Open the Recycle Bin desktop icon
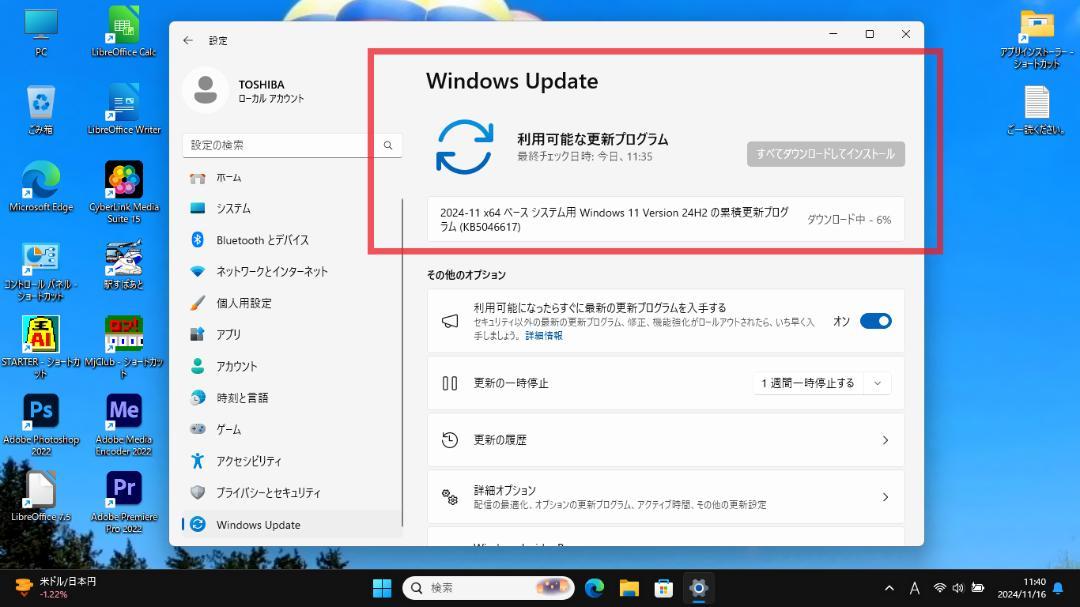This screenshot has width=1080, height=607. 41,110
